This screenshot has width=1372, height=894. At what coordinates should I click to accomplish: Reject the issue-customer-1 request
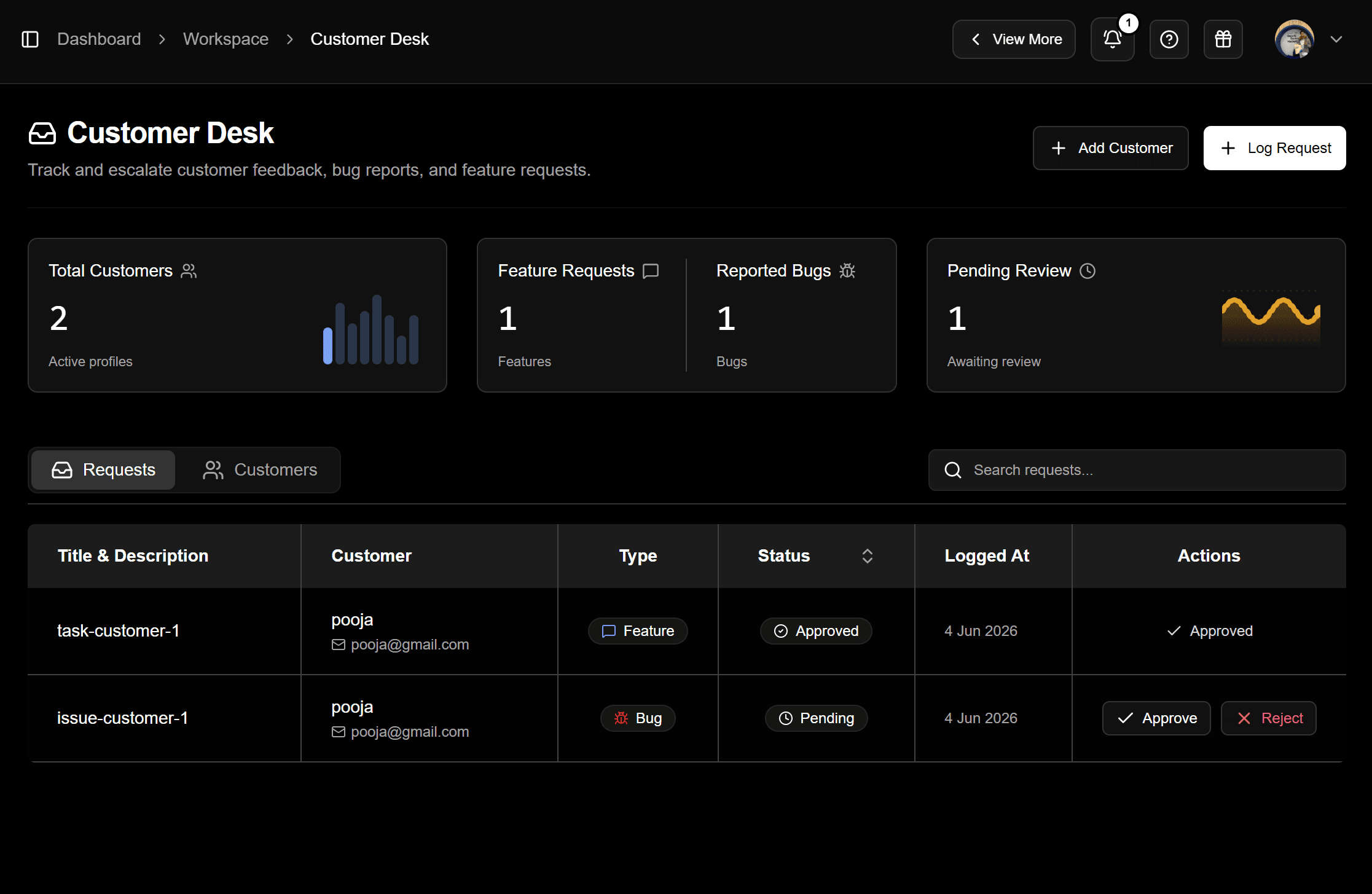(x=1268, y=718)
